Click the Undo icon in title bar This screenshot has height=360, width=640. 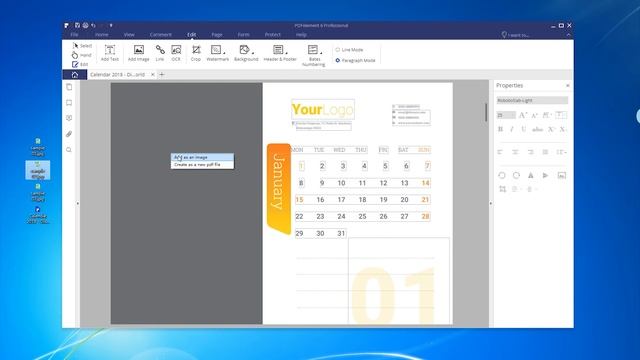pos(93,25)
